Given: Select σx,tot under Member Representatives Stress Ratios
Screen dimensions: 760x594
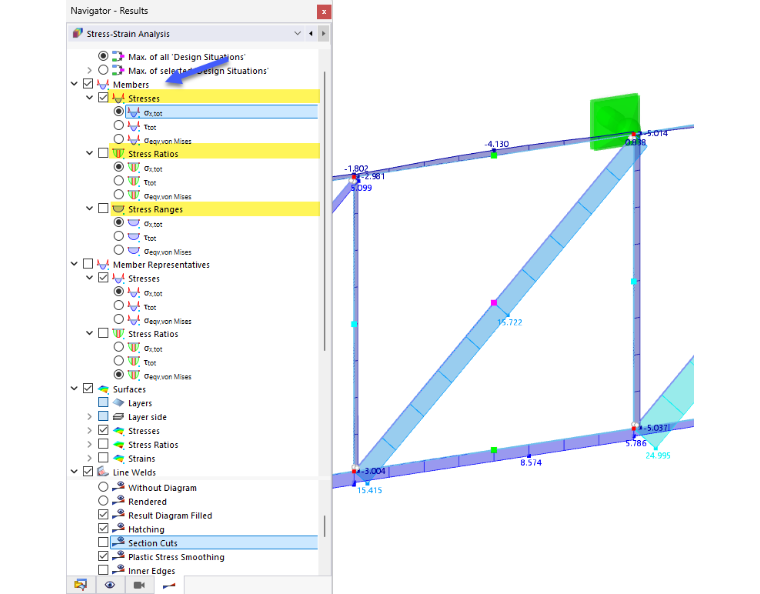Looking at the screenshot, I should (118, 347).
